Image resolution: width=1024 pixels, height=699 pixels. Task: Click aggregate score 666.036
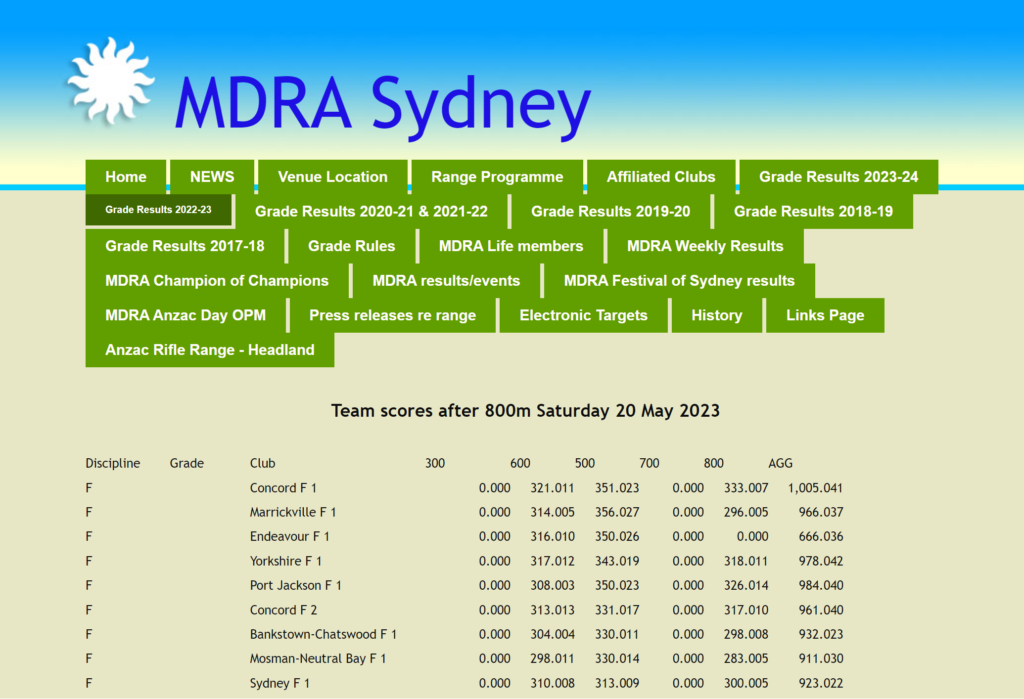coord(821,536)
